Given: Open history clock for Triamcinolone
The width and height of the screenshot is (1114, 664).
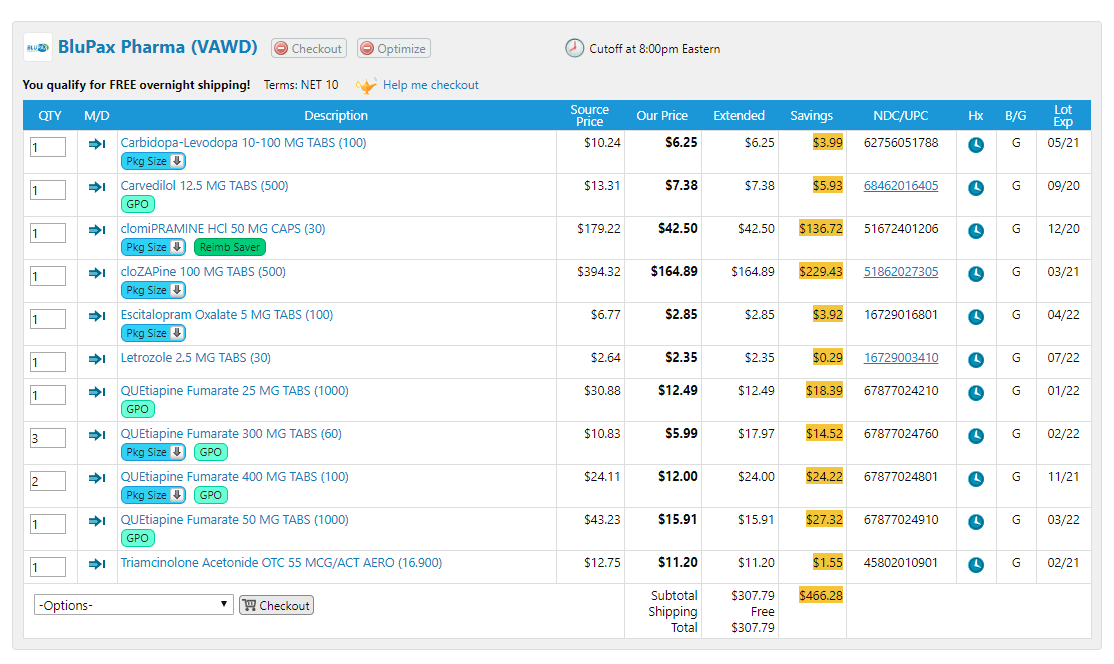Looking at the screenshot, I should coord(976,565).
